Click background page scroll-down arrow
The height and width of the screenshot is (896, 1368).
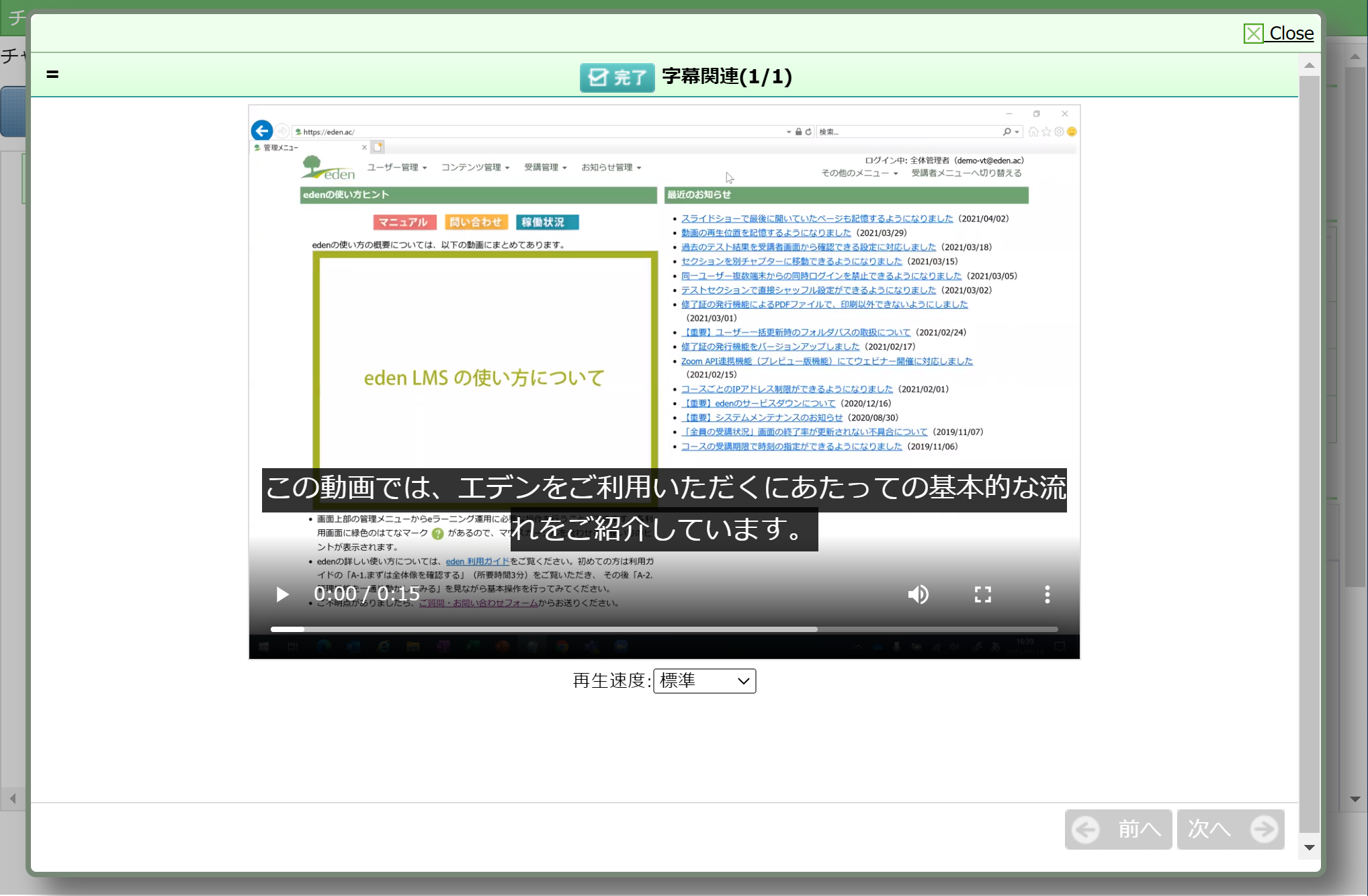pos(1355,799)
